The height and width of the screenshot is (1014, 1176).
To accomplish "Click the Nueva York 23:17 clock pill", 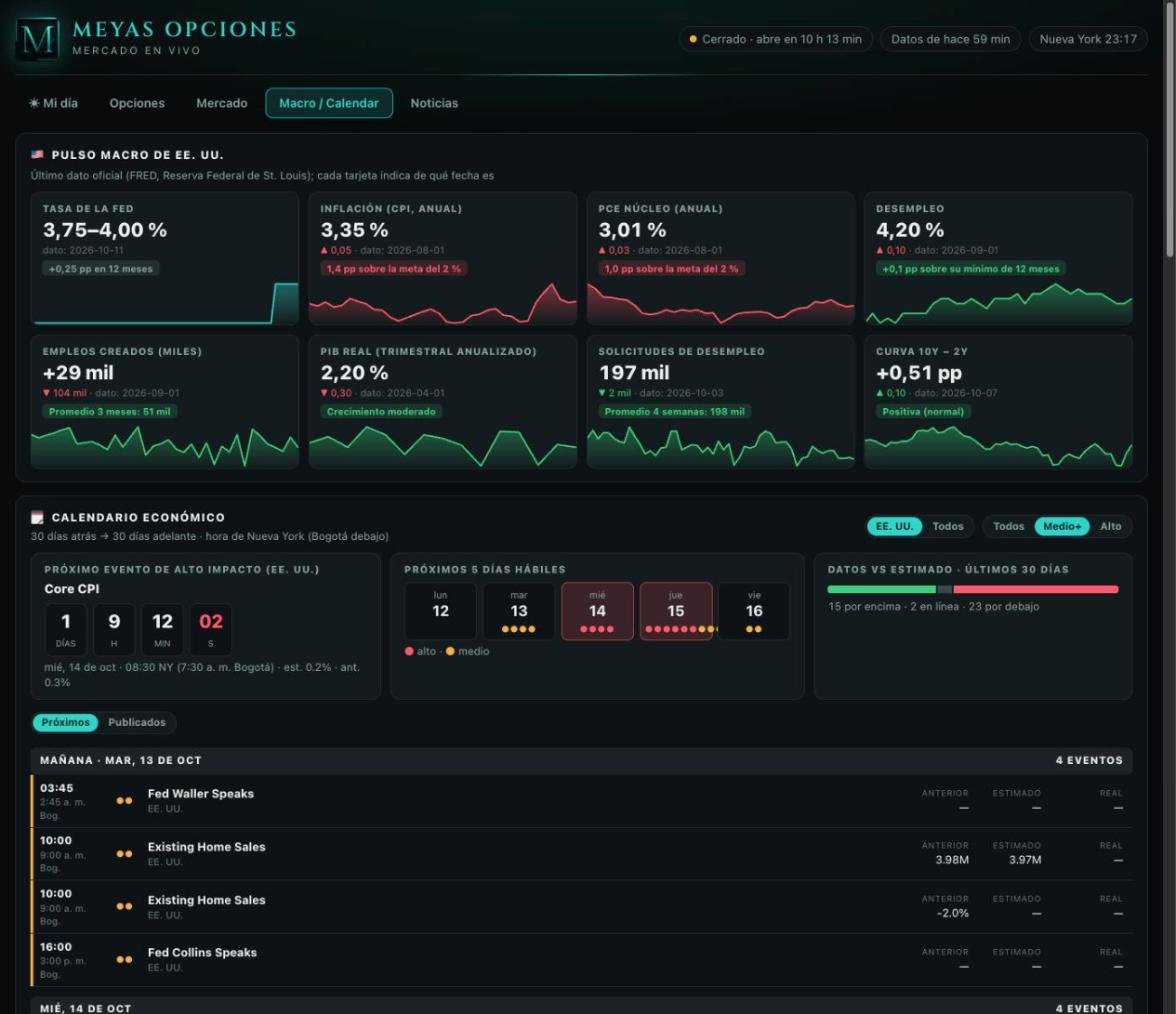I will pyautogui.click(x=1088, y=39).
